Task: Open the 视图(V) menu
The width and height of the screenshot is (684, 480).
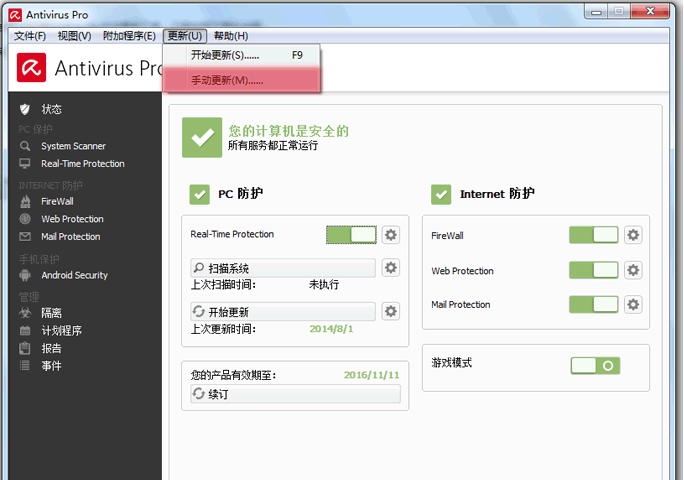Action: [75, 36]
